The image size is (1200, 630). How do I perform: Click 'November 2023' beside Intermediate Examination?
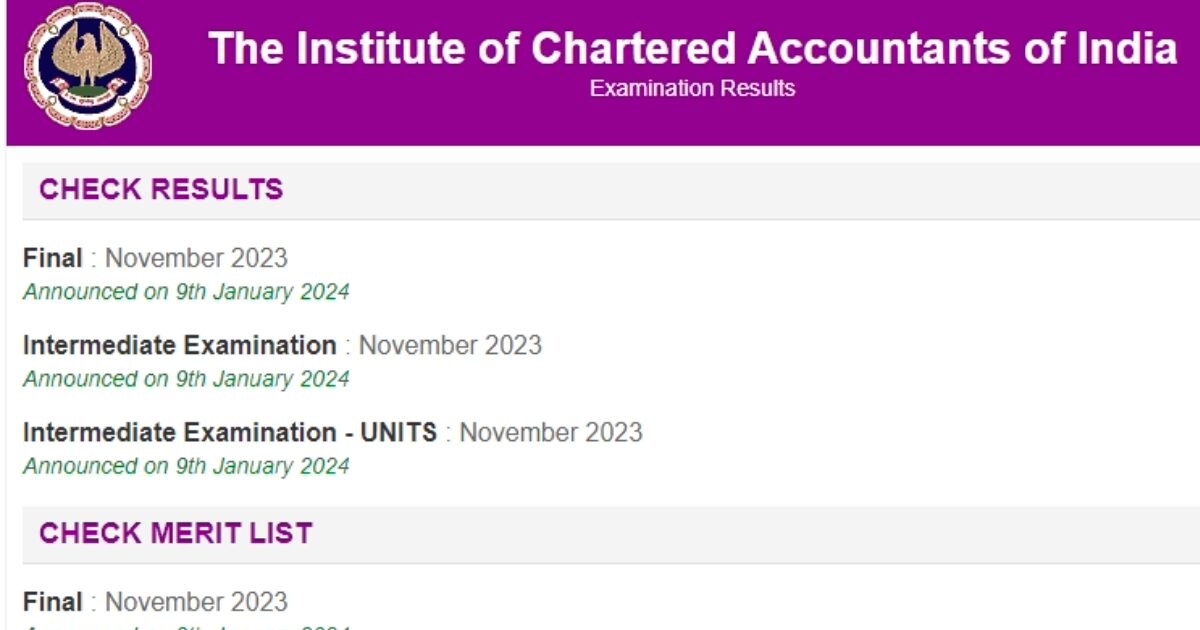451,345
